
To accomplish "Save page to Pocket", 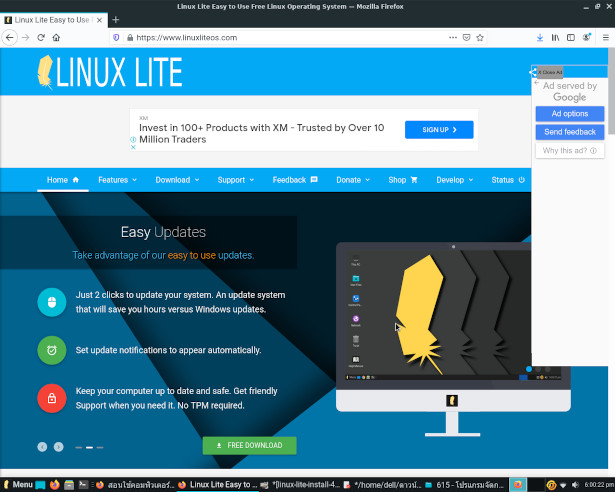I will point(466,38).
